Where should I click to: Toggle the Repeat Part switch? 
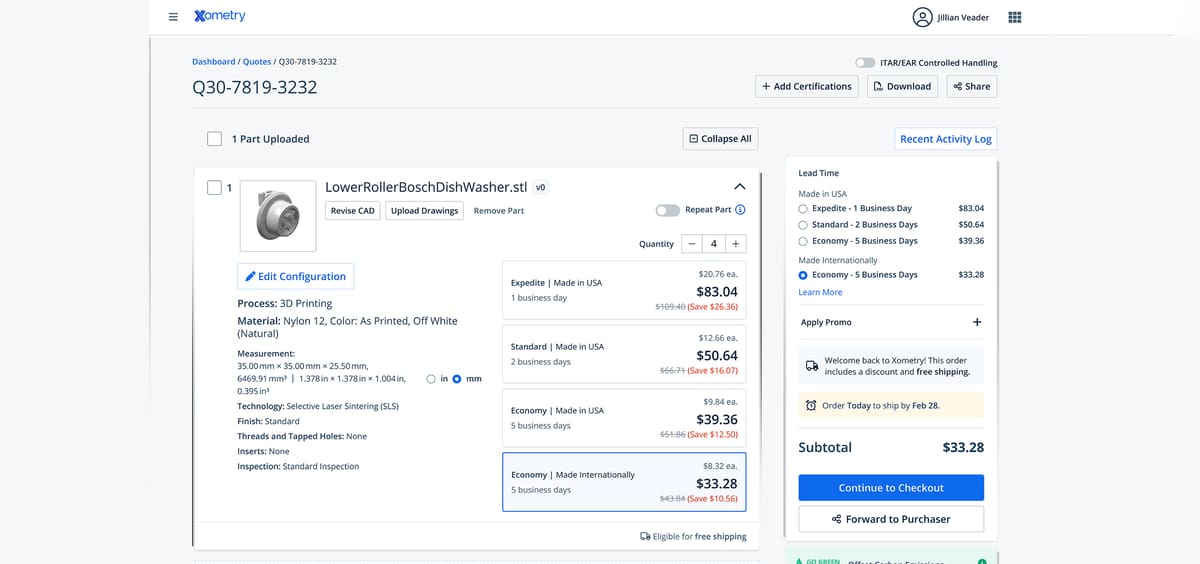coord(667,210)
